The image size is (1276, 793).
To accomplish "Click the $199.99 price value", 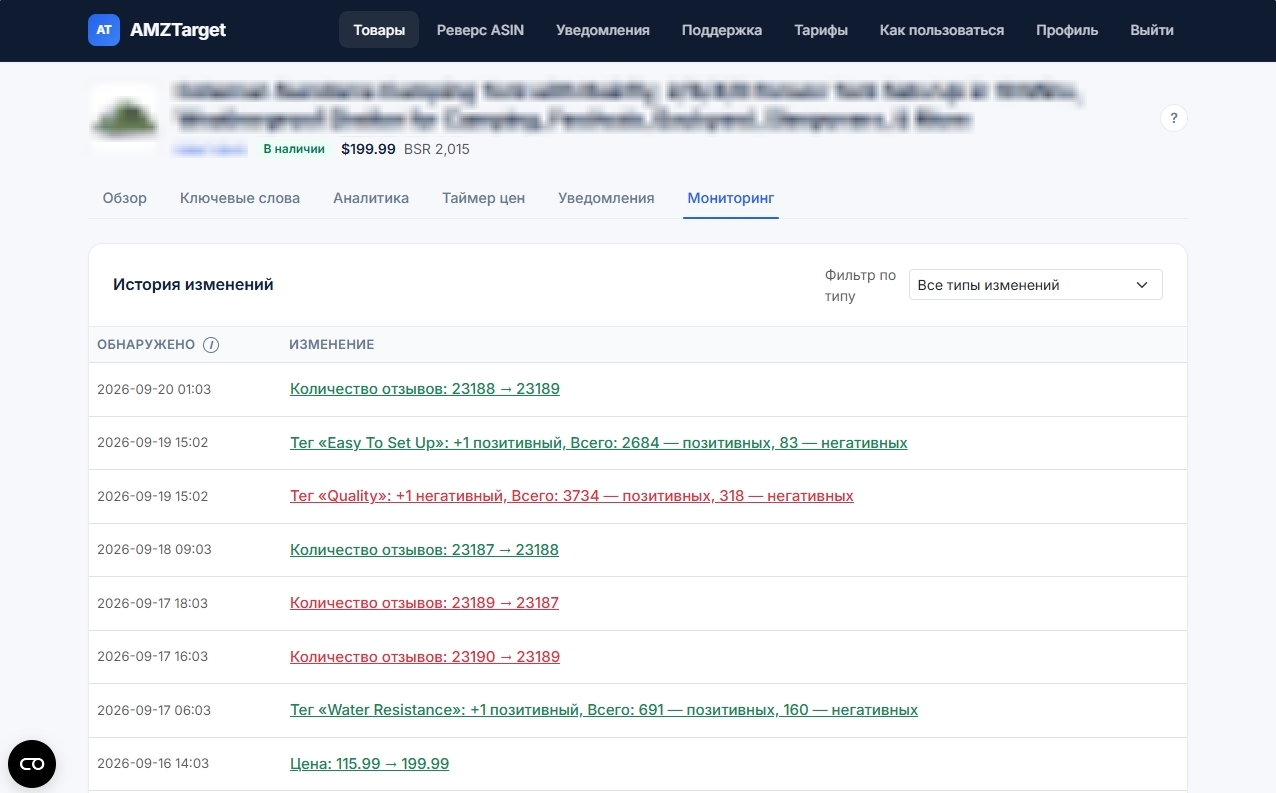I will click(368, 149).
